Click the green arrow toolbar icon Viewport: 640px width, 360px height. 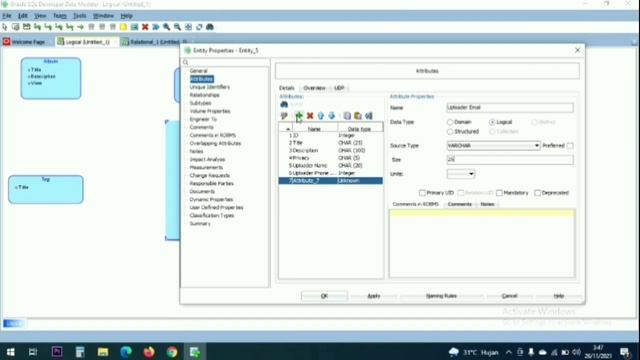pos(80,27)
